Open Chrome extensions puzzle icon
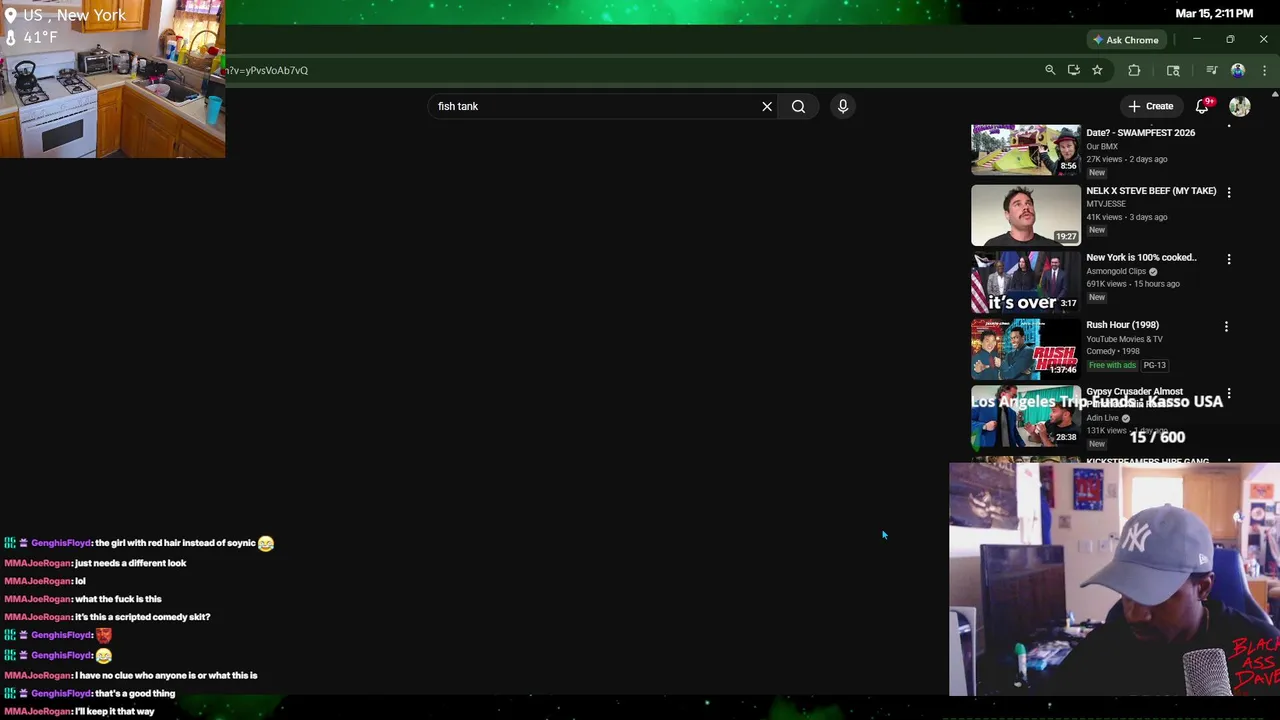Screen dimensions: 1280x720 1134,70
